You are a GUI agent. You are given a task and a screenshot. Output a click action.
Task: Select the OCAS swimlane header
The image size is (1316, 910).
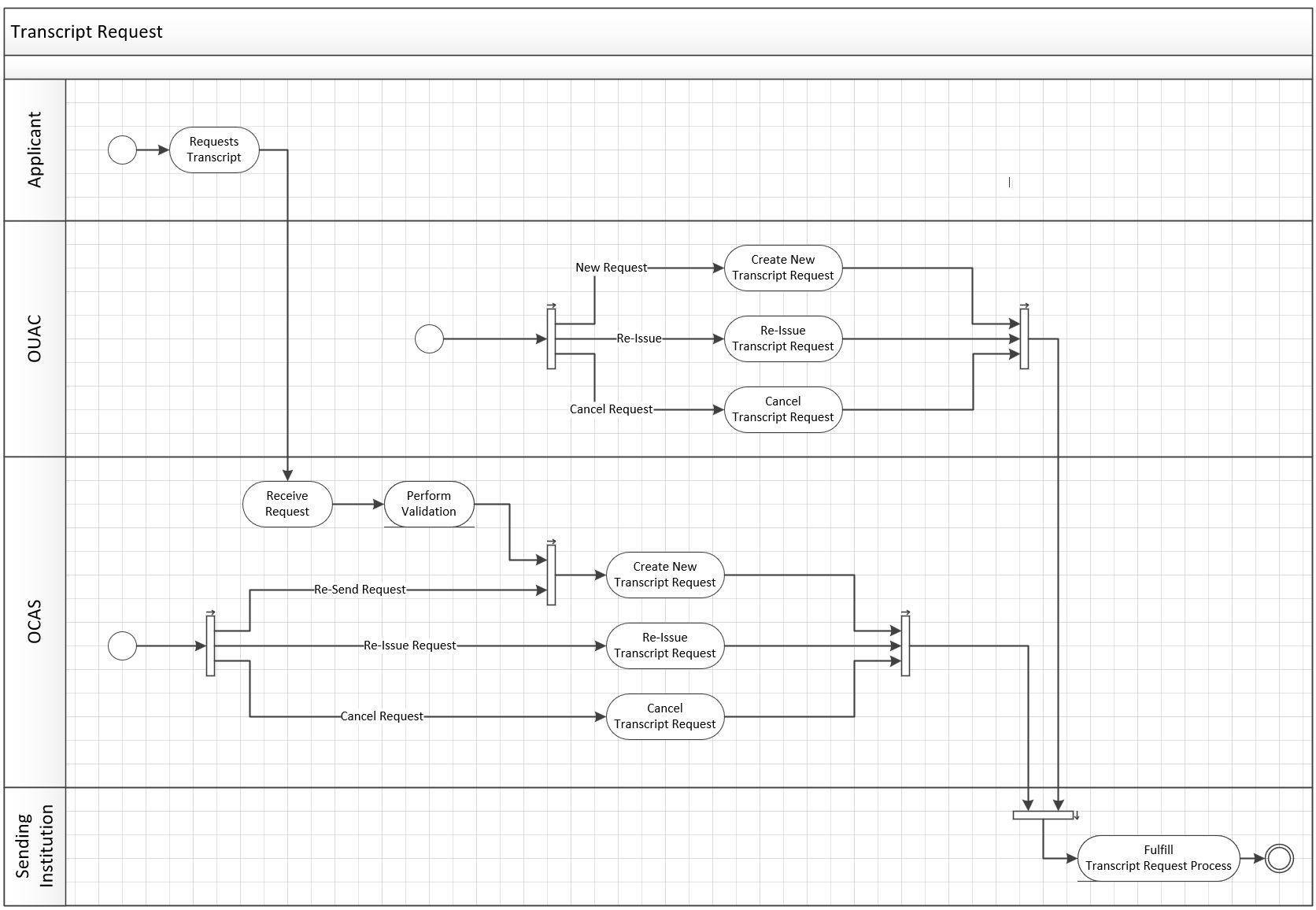[35, 622]
